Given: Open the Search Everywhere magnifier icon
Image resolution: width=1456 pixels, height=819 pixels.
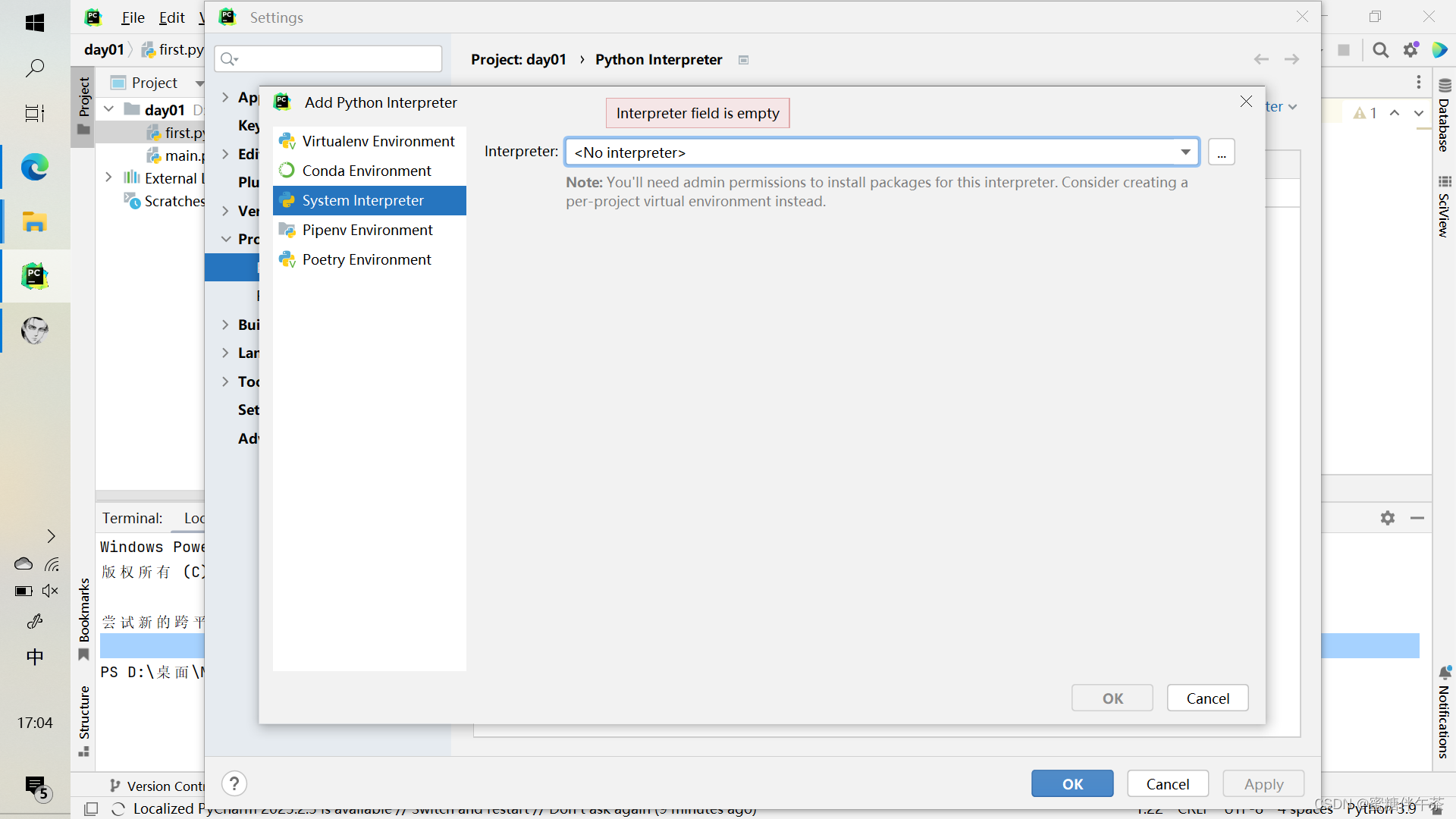Looking at the screenshot, I should click(x=1380, y=50).
